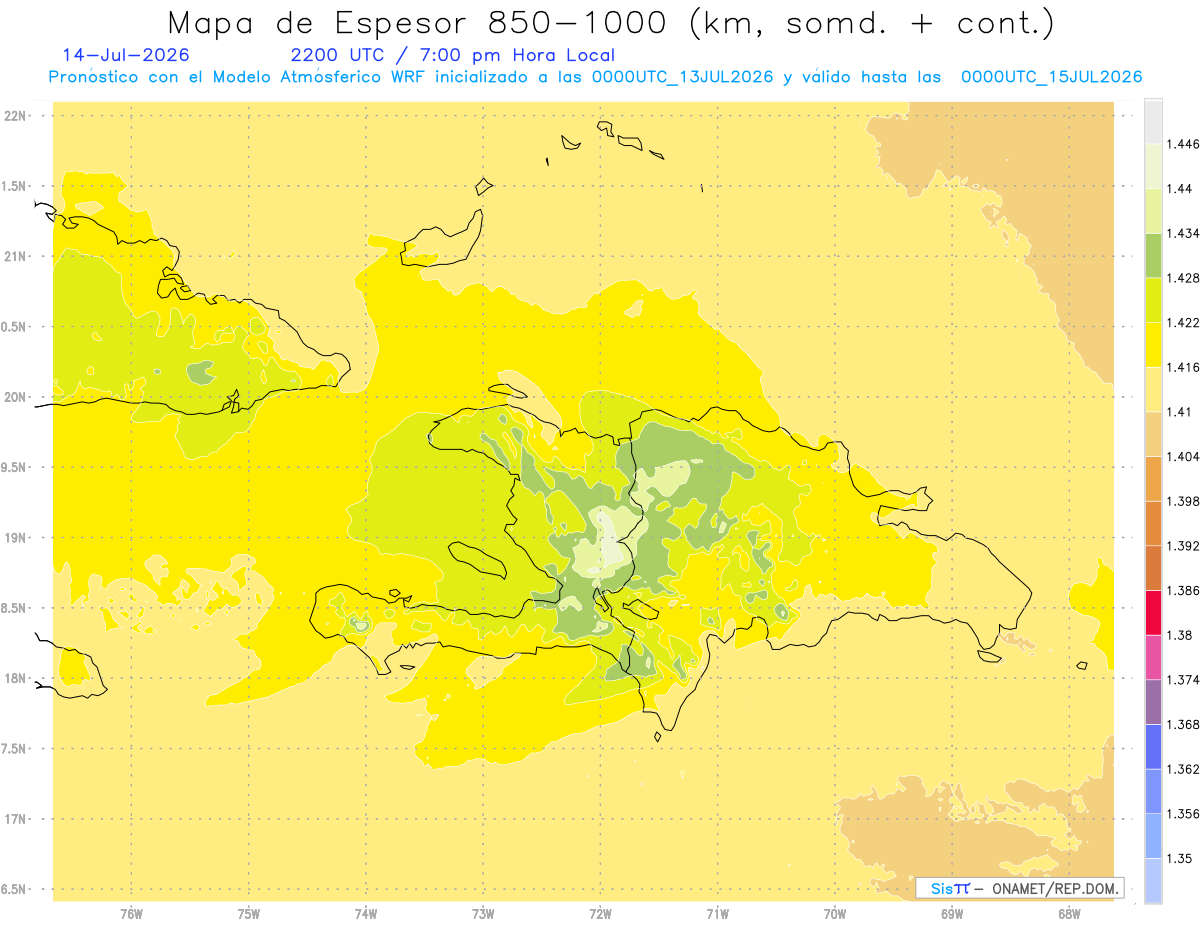Pick the green swatch between 1.428 and 1.434
1200x927 pixels.
(x=1153, y=255)
